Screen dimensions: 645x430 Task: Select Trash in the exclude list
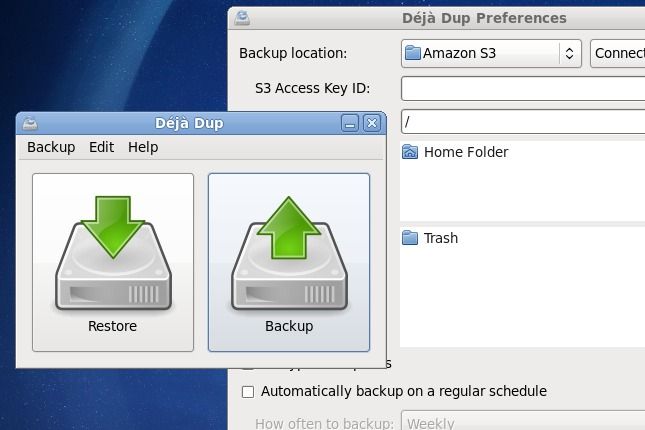[x=522, y=238]
